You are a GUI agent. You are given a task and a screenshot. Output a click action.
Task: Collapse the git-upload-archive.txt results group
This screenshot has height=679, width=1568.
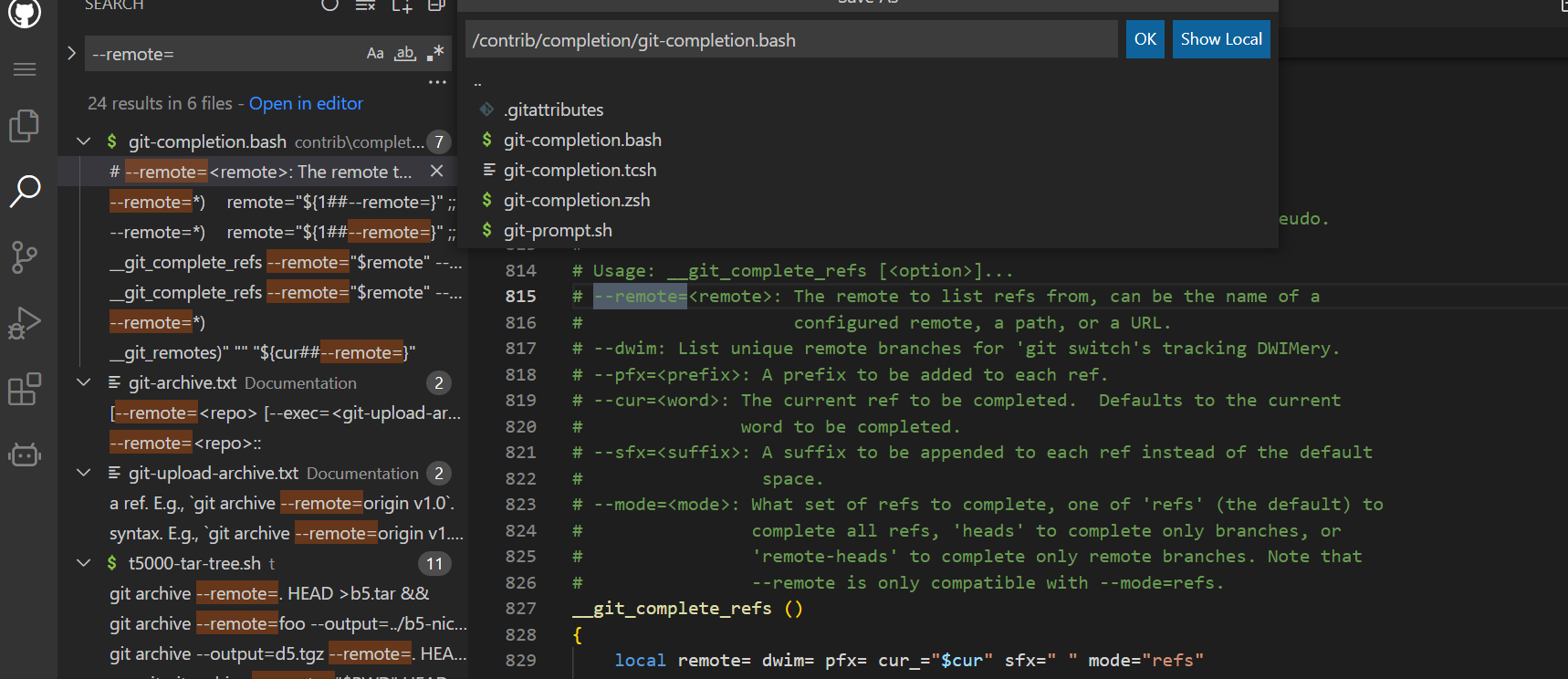[x=84, y=473]
